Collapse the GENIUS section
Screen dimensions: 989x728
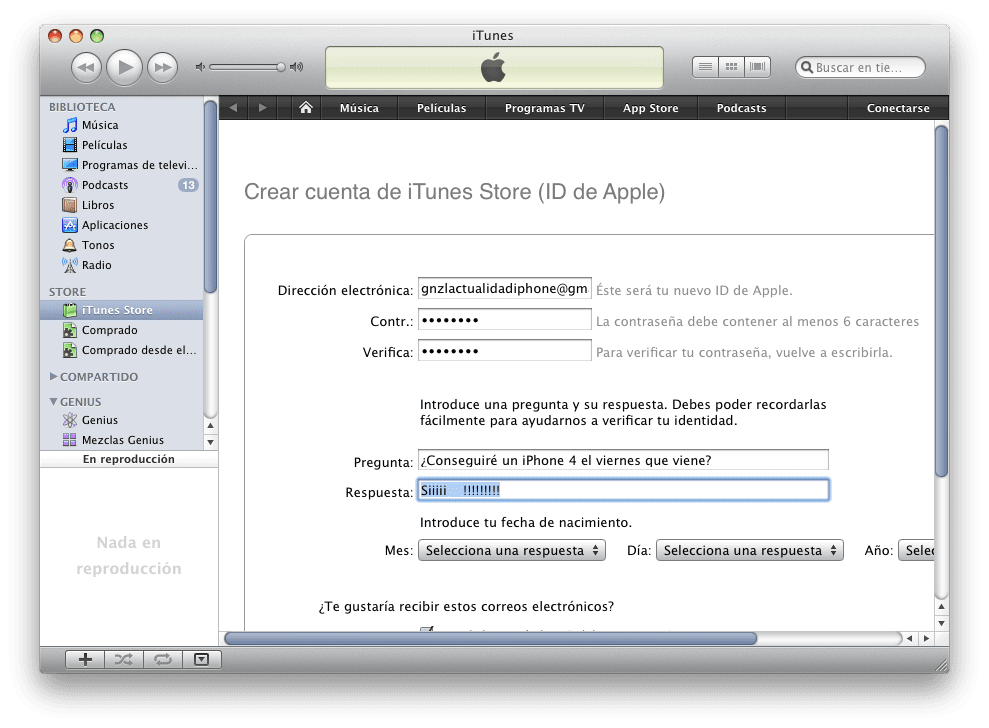pos(54,402)
